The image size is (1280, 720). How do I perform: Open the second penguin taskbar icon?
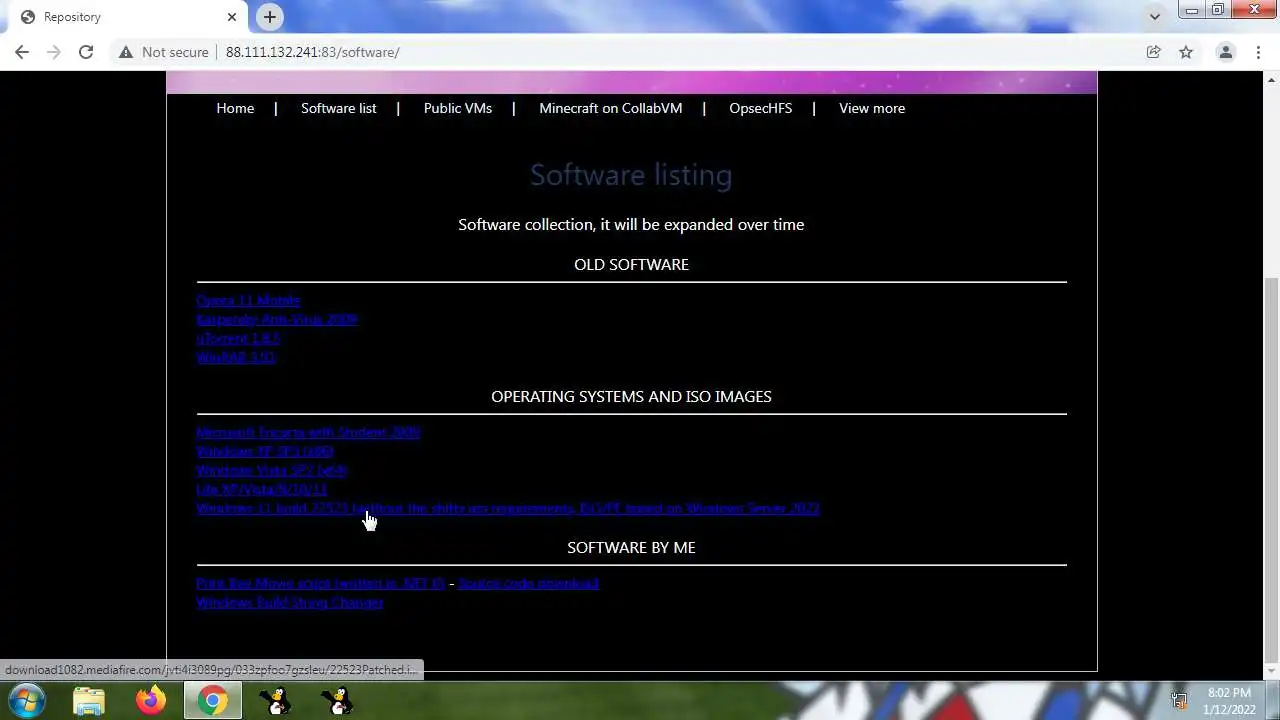337,701
